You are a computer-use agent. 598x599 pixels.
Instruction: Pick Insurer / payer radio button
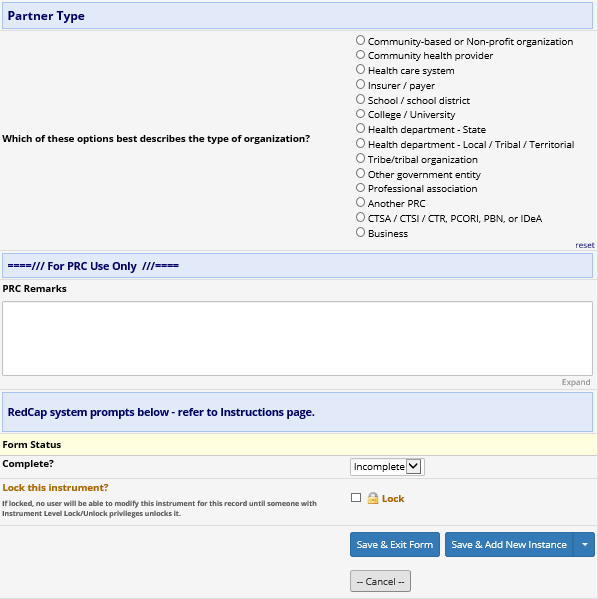click(x=360, y=84)
